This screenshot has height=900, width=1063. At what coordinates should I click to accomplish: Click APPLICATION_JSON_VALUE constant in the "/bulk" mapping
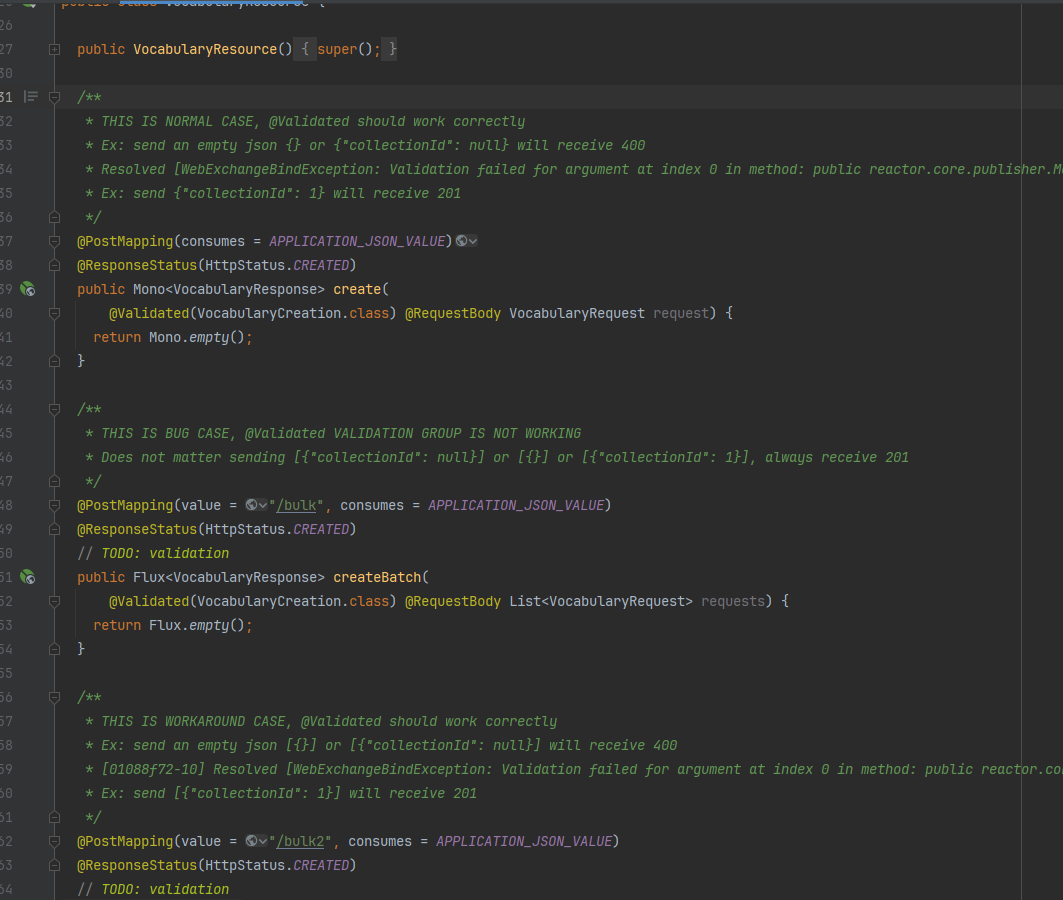[x=516, y=506]
